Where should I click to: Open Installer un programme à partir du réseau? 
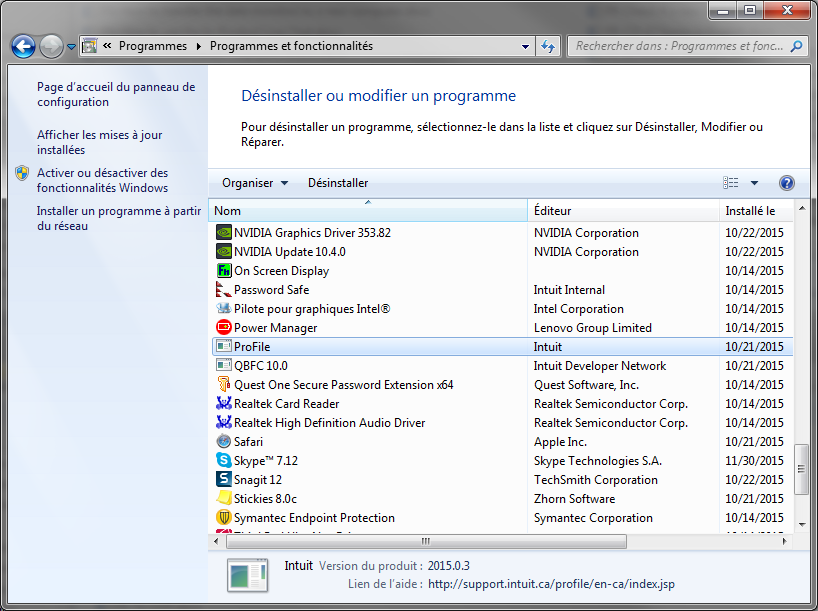pyautogui.click(x=119, y=218)
